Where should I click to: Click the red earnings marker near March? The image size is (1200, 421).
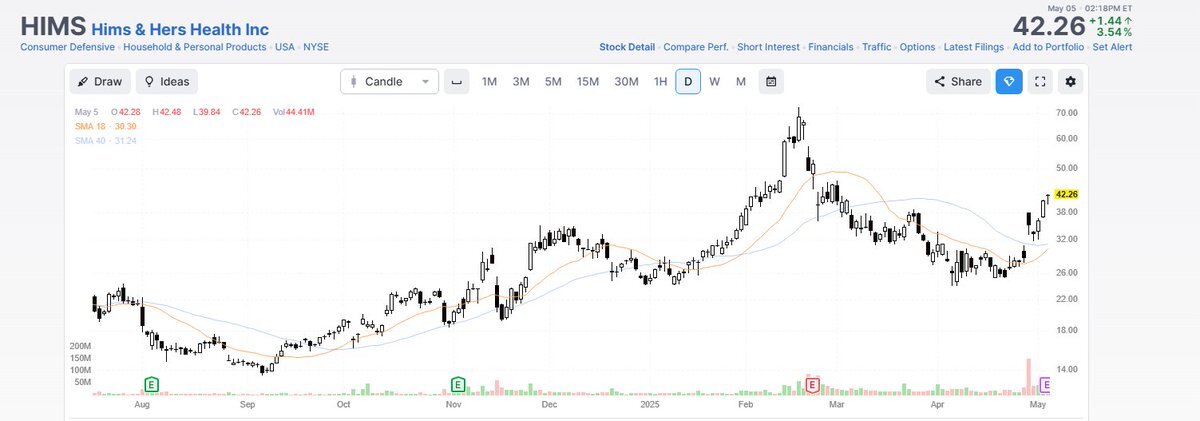(812, 384)
